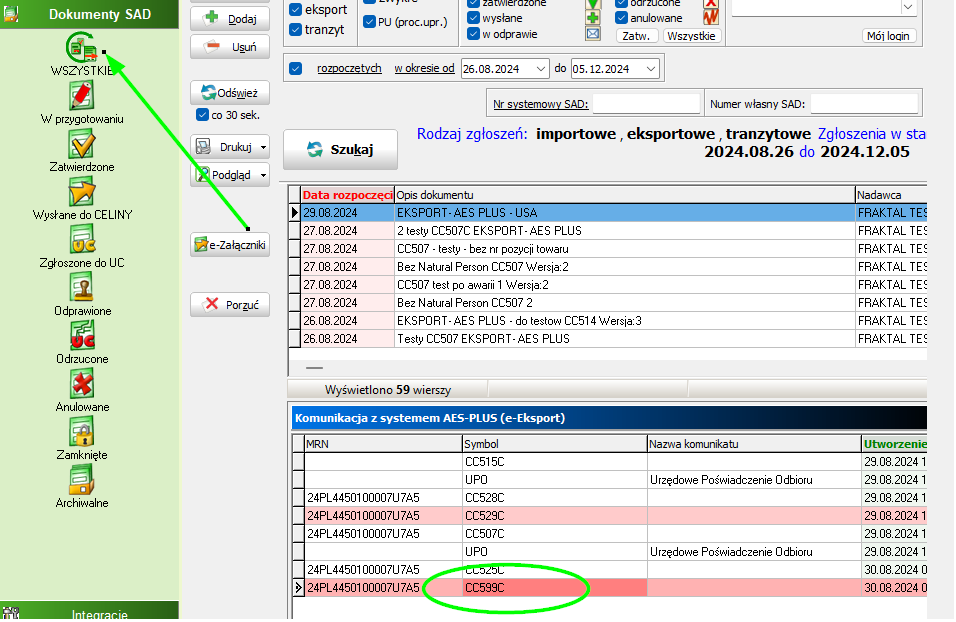Toggle the w odprawie checkbox
The image size is (956, 622).
pyautogui.click(x=473, y=34)
